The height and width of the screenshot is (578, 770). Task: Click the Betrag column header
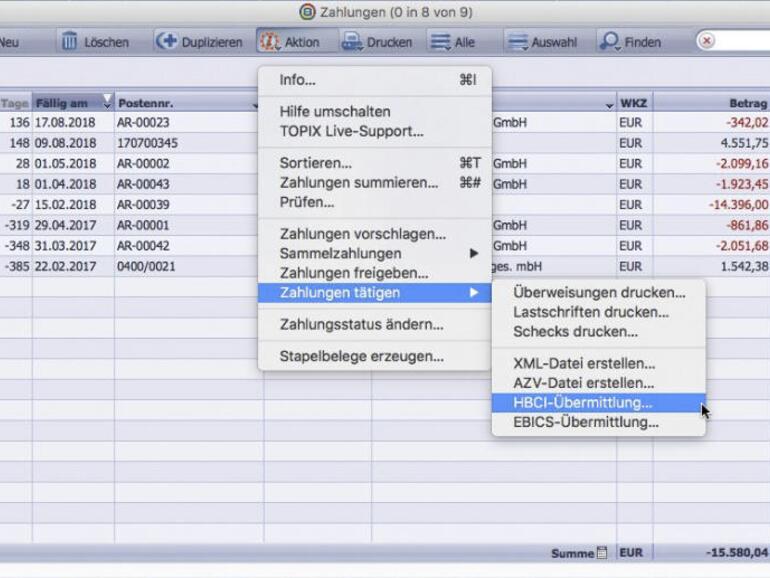click(x=712, y=103)
